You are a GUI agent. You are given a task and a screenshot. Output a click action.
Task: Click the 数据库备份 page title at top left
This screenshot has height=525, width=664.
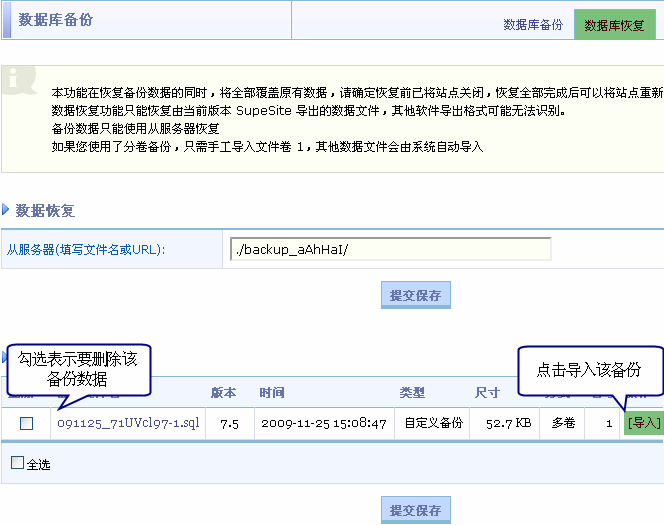tap(55, 20)
